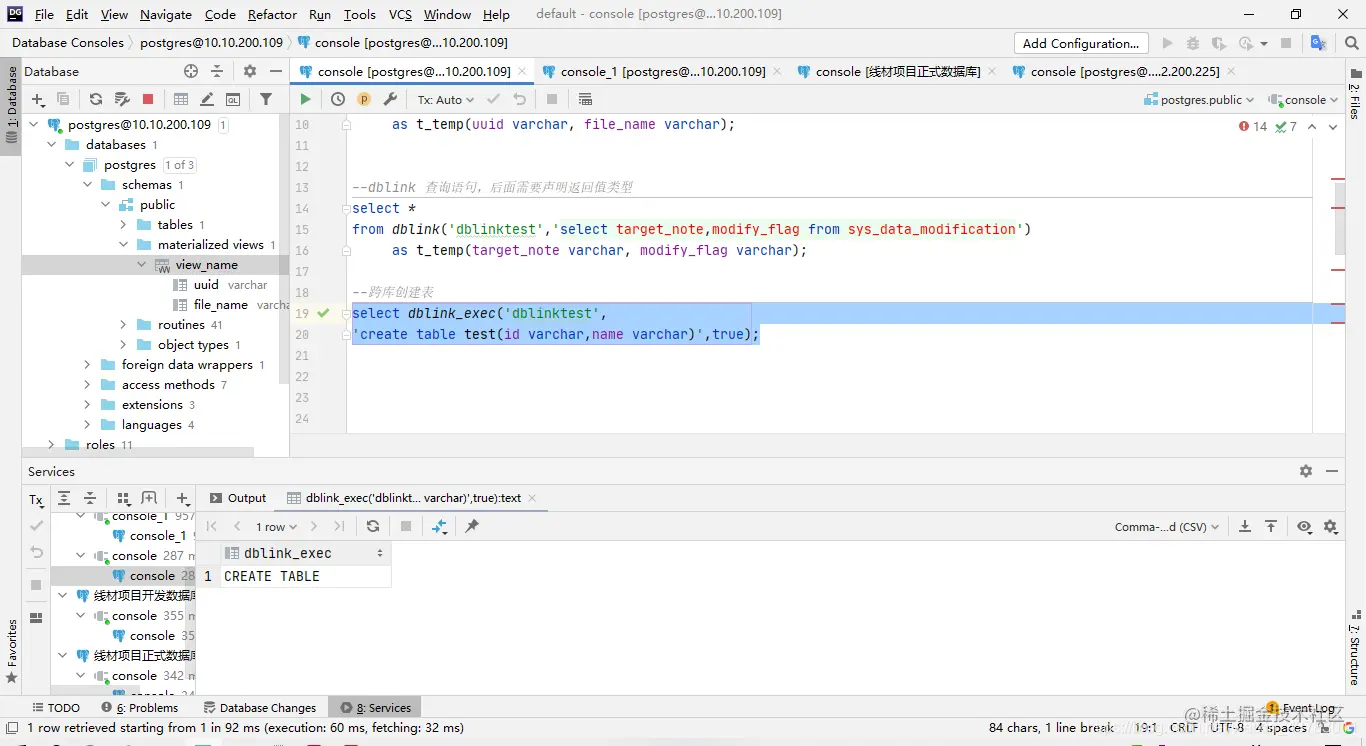Image resolution: width=1366 pixels, height=746 pixels.
Task: Toggle the eye view icon in results toolbar
Action: (x=1304, y=526)
